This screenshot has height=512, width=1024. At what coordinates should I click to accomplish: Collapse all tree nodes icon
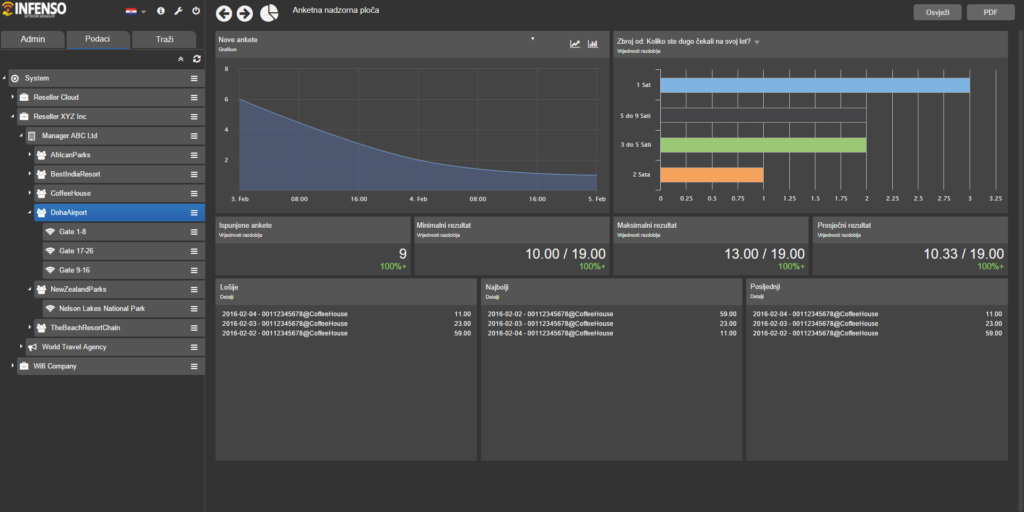[x=181, y=59]
